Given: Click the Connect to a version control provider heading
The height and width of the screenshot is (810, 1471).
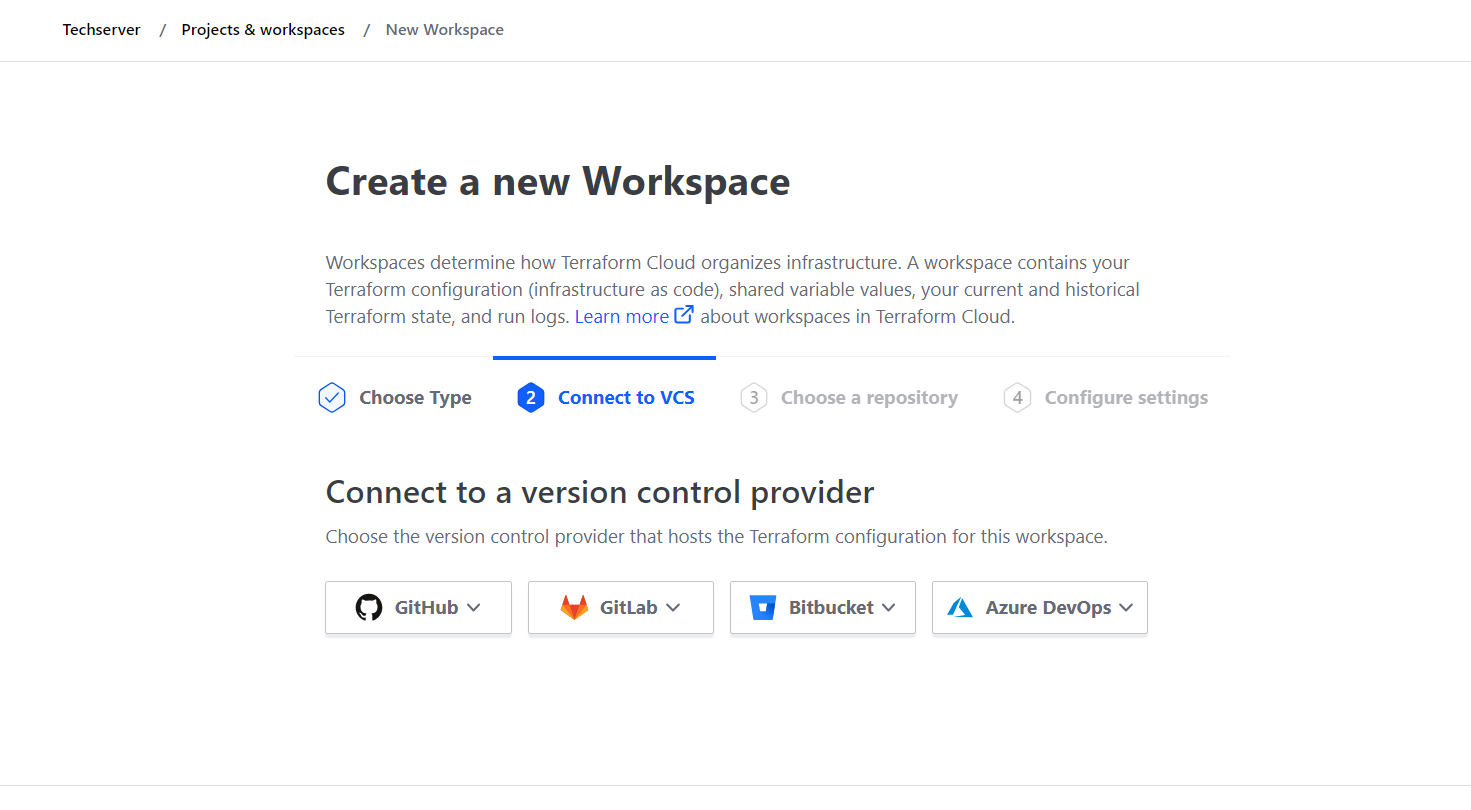Looking at the screenshot, I should 600,492.
